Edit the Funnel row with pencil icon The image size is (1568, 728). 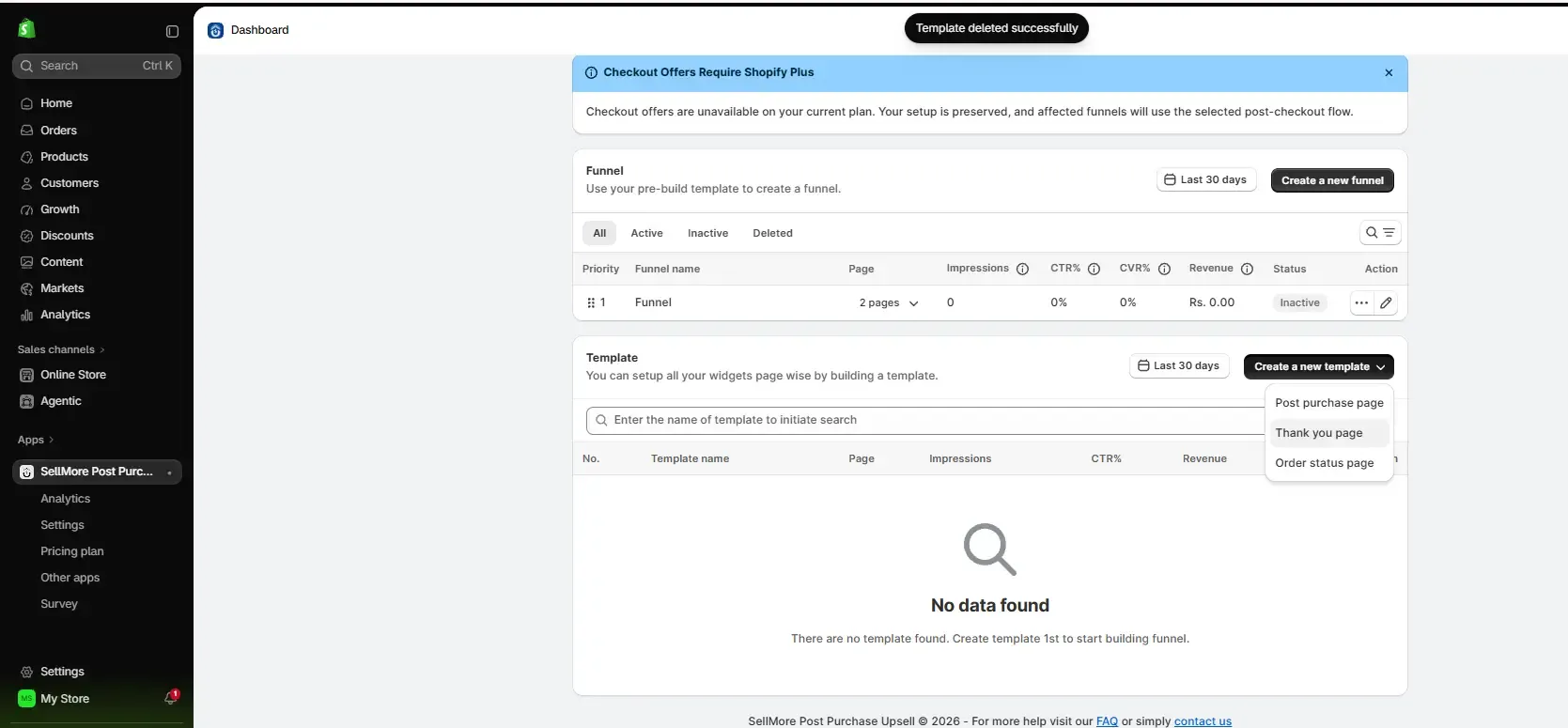tap(1386, 302)
